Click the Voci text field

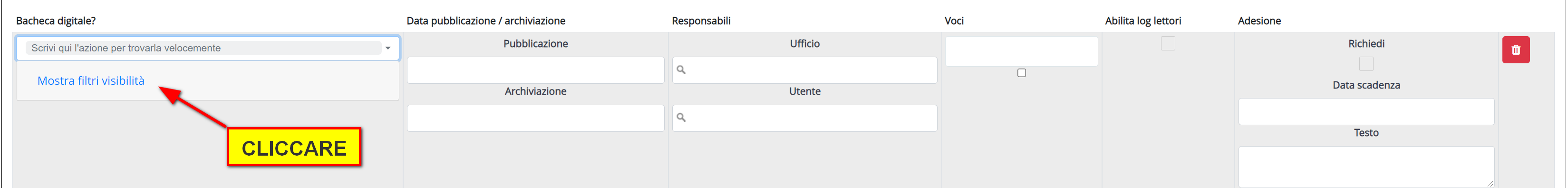(x=1021, y=51)
